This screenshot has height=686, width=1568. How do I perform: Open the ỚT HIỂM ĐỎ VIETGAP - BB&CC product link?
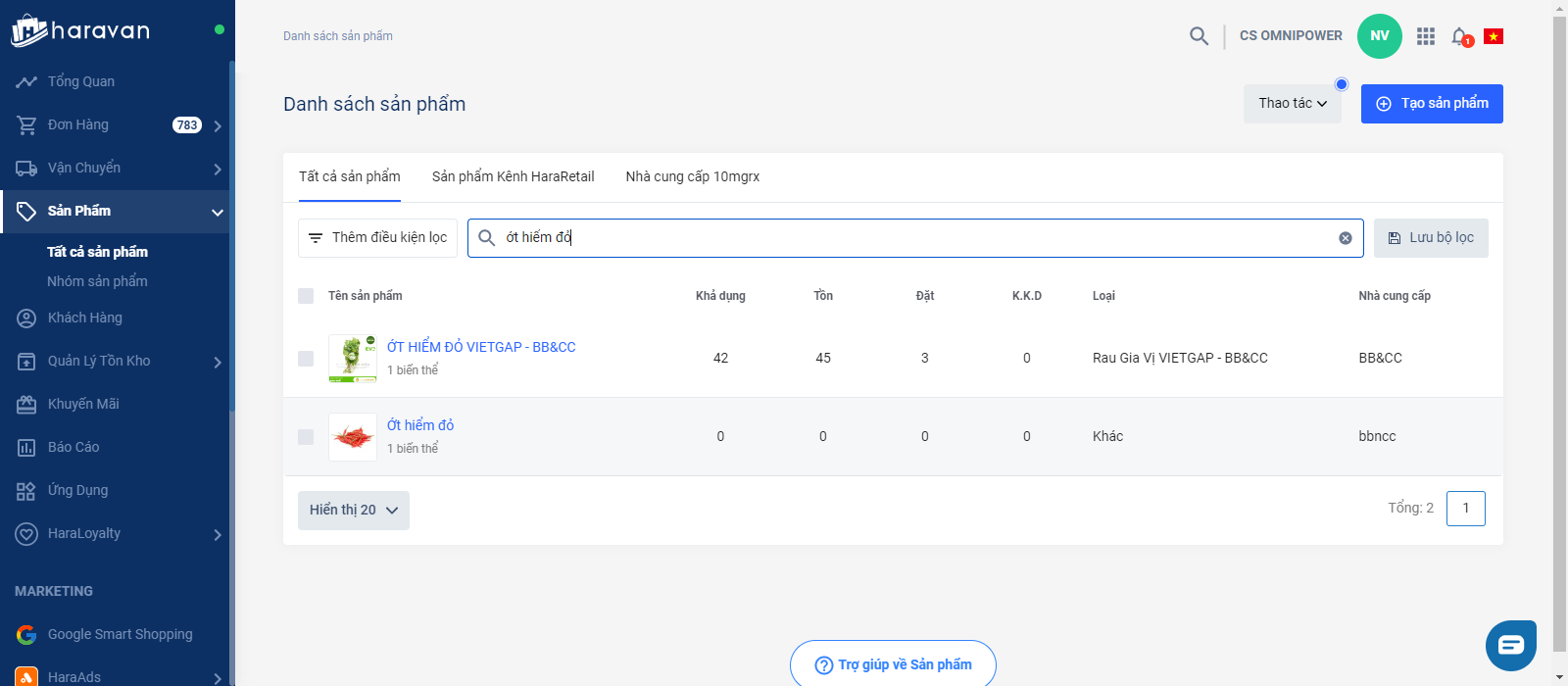coord(480,347)
